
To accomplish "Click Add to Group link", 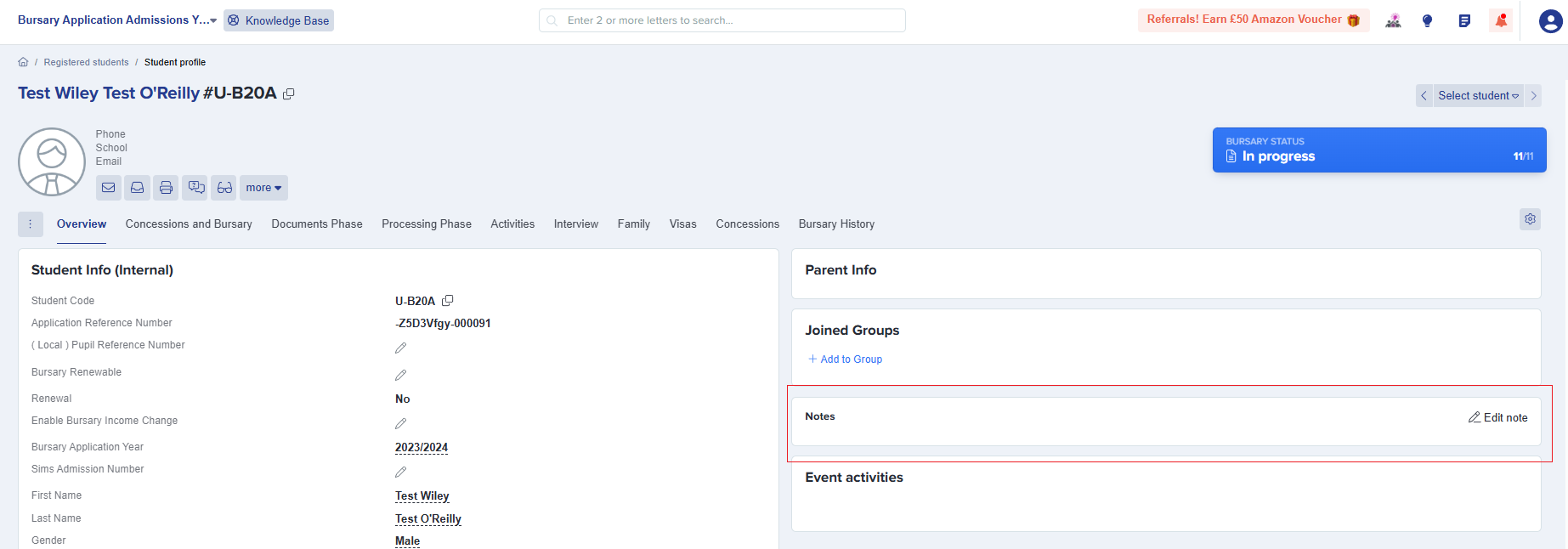I will 845,359.
